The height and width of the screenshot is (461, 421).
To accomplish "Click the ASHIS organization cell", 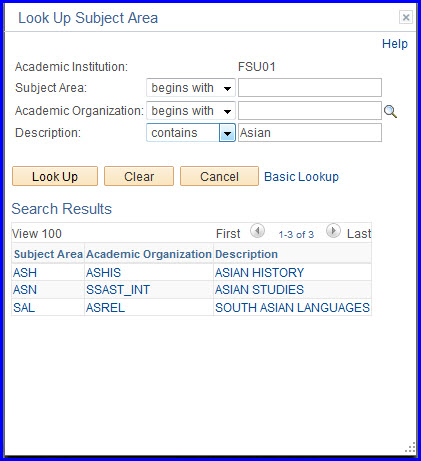I will [103, 273].
